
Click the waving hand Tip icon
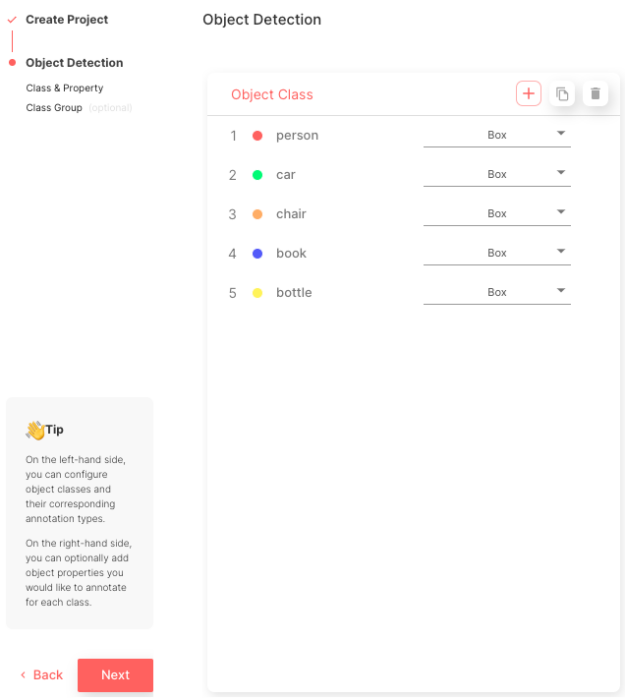tap(35, 430)
